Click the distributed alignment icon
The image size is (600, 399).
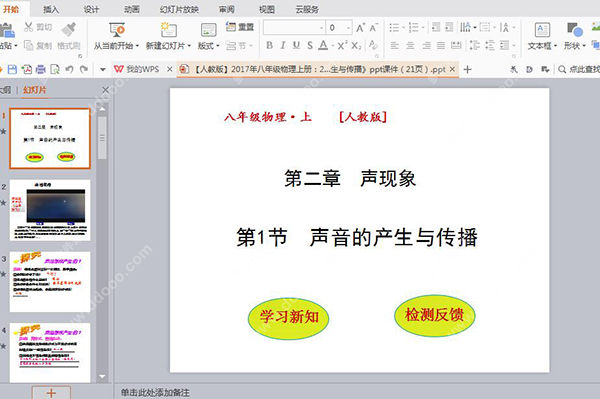(x=456, y=46)
